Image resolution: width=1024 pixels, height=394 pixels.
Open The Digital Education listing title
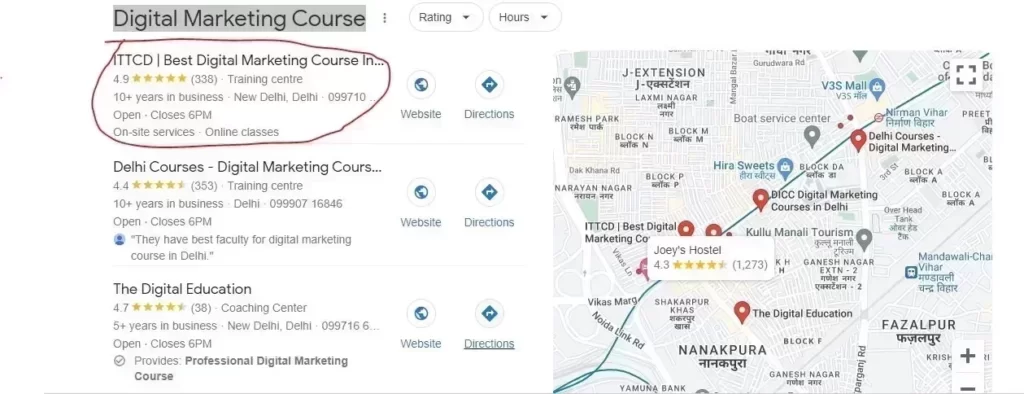tap(182, 289)
